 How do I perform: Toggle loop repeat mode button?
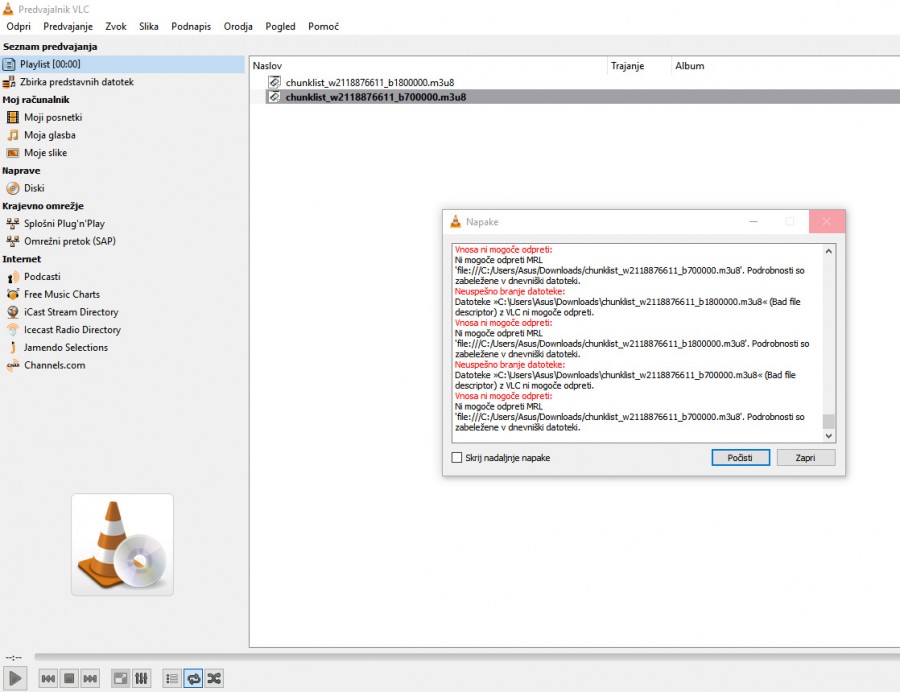pyautogui.click(x=192, y=679)
